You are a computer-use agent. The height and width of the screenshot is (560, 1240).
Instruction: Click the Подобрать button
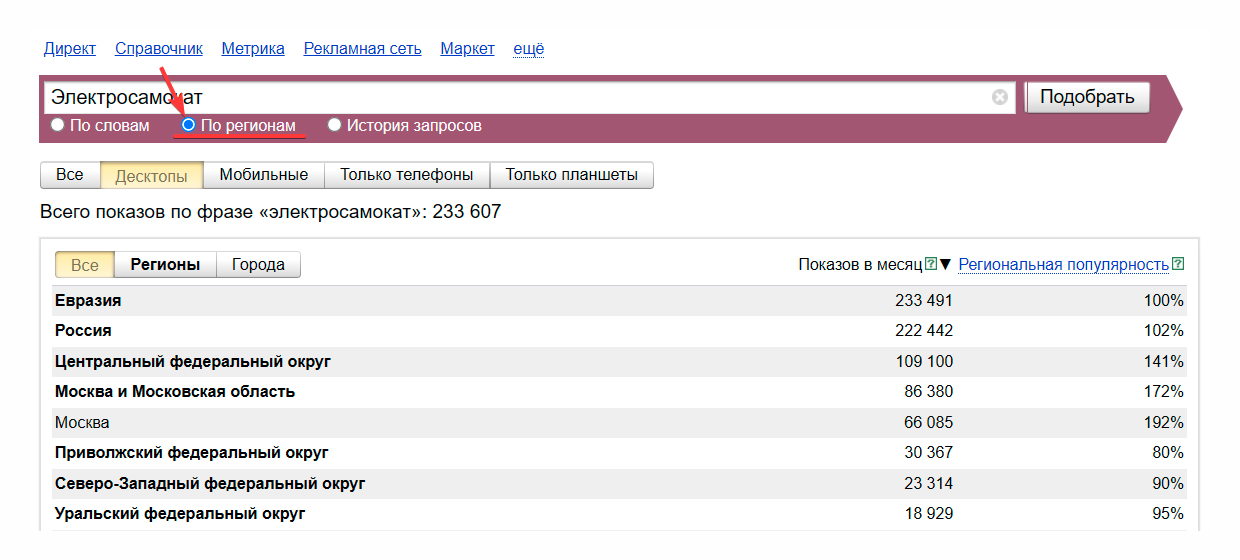pyautogui.click(x=1088, y=97)
